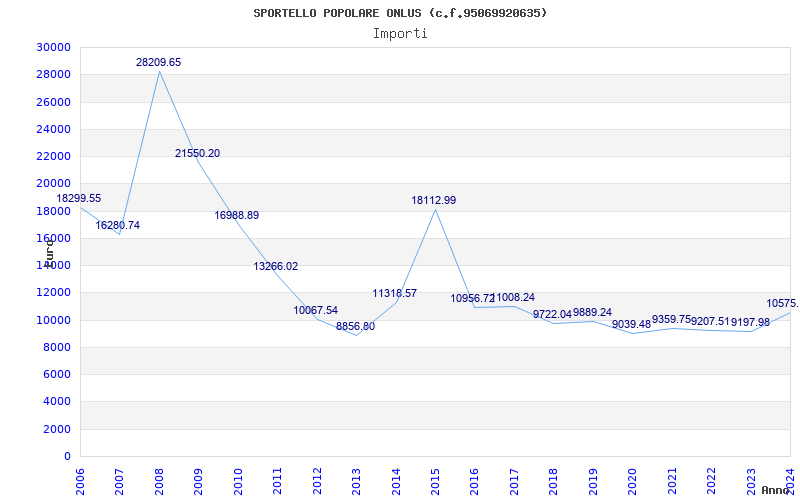Select data label 21550.20

tap(197, 154)
